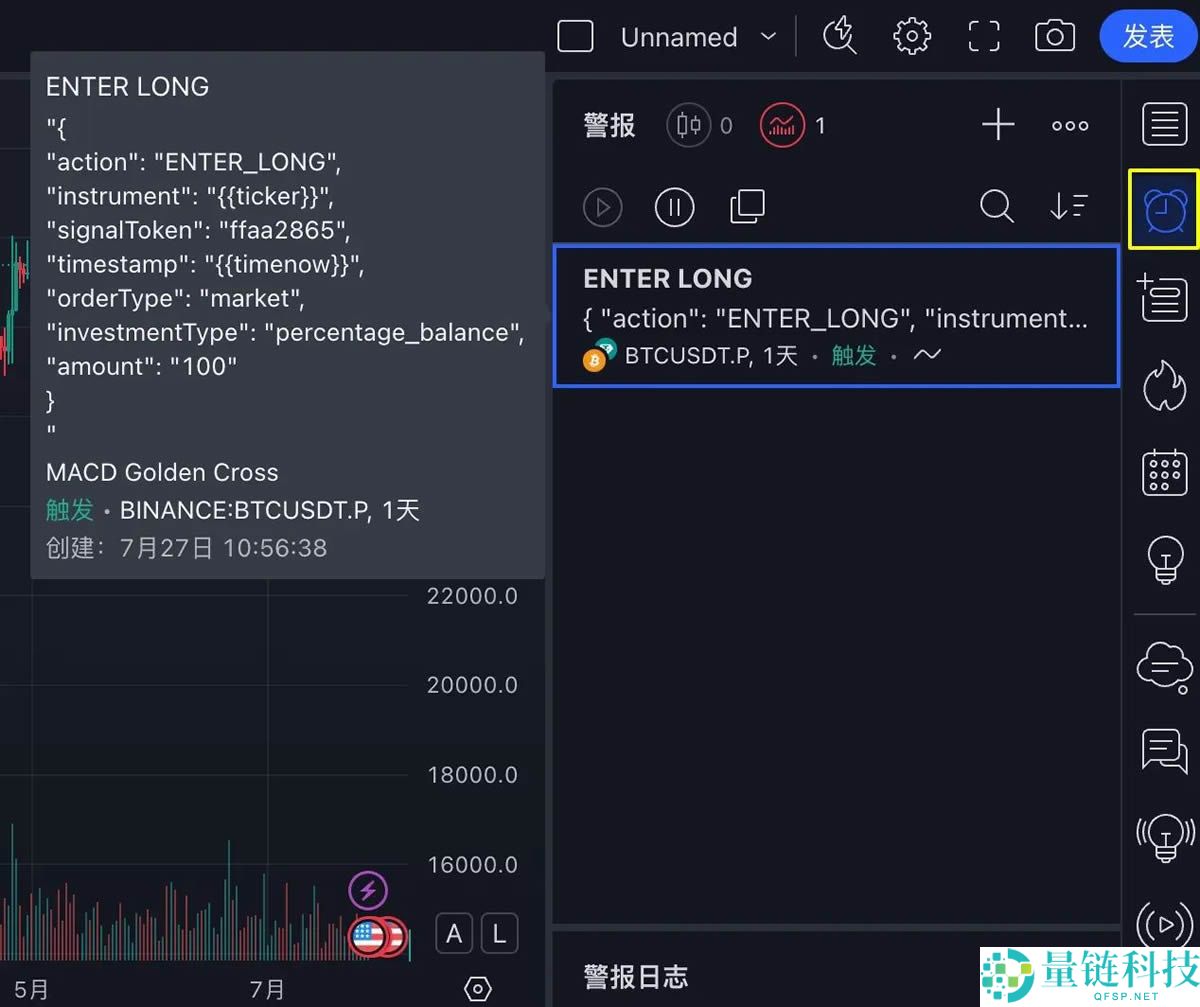
Task: Toggle the A indicator button on the chart
Action: 453,933
